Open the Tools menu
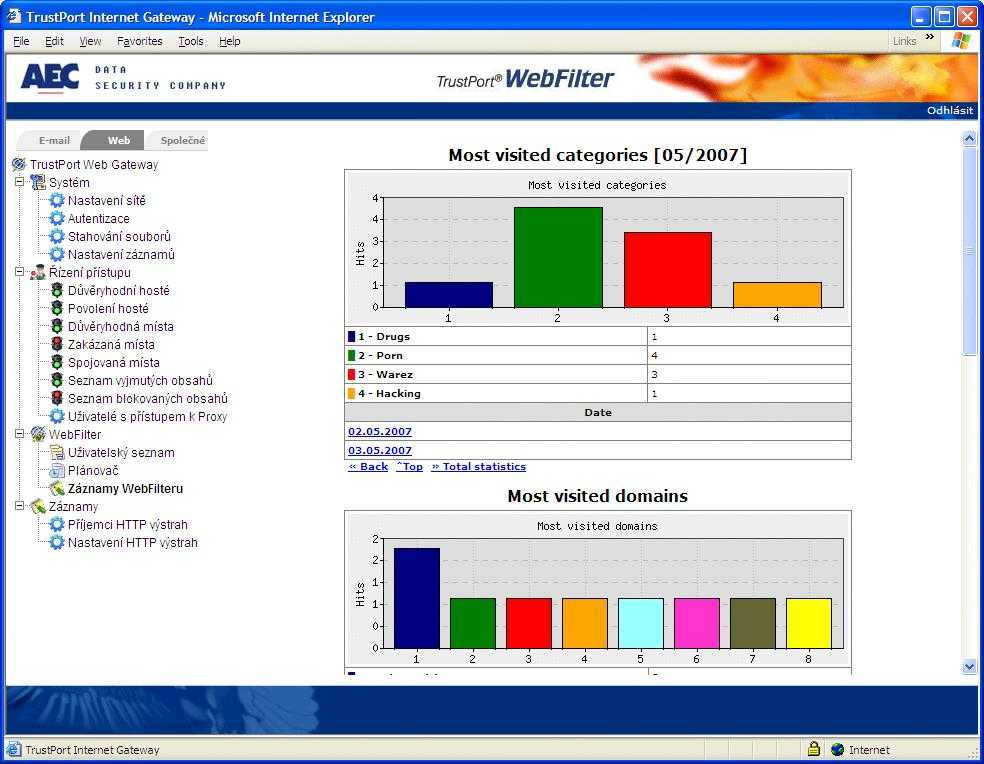The width and height of the screenshot is (984, 764). [x=191, y=41]
